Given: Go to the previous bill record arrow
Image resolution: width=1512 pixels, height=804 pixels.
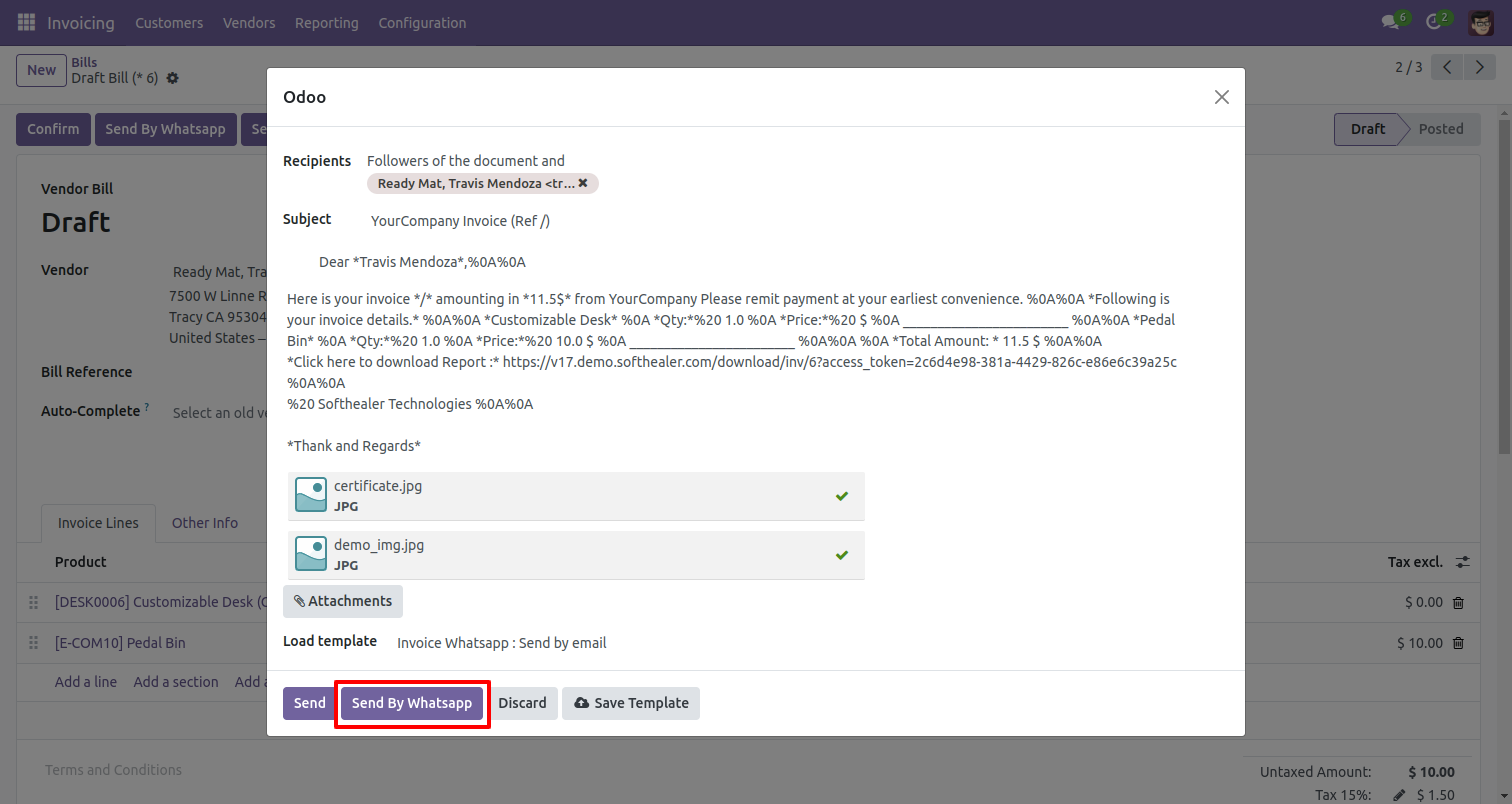Looking at the screenshot, I should tap(1448, 68).
